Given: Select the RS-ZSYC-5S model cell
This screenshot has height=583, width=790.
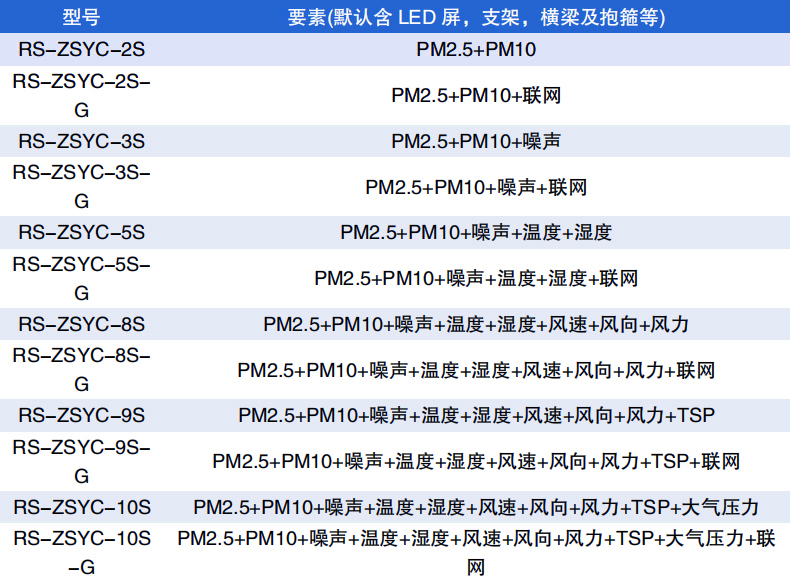Looking at the screenshot, I should tap(81, 233).
